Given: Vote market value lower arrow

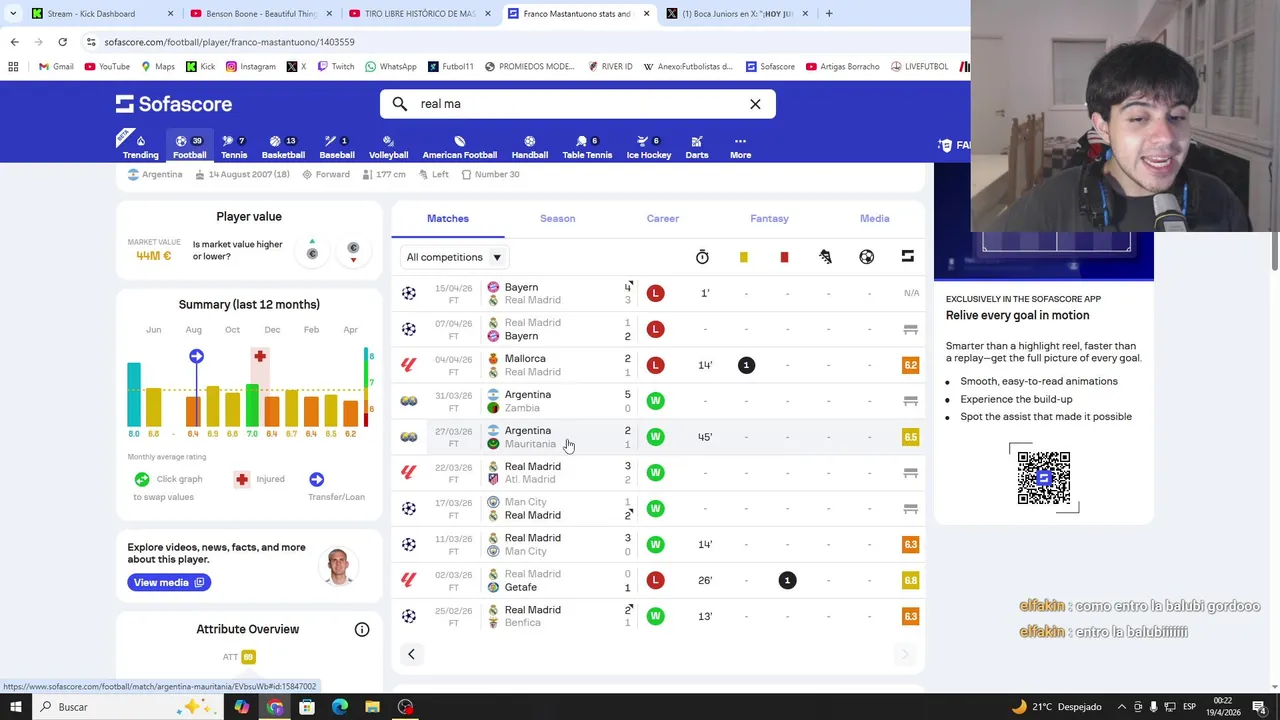Looking at the screenshot, I should (353, 252).
